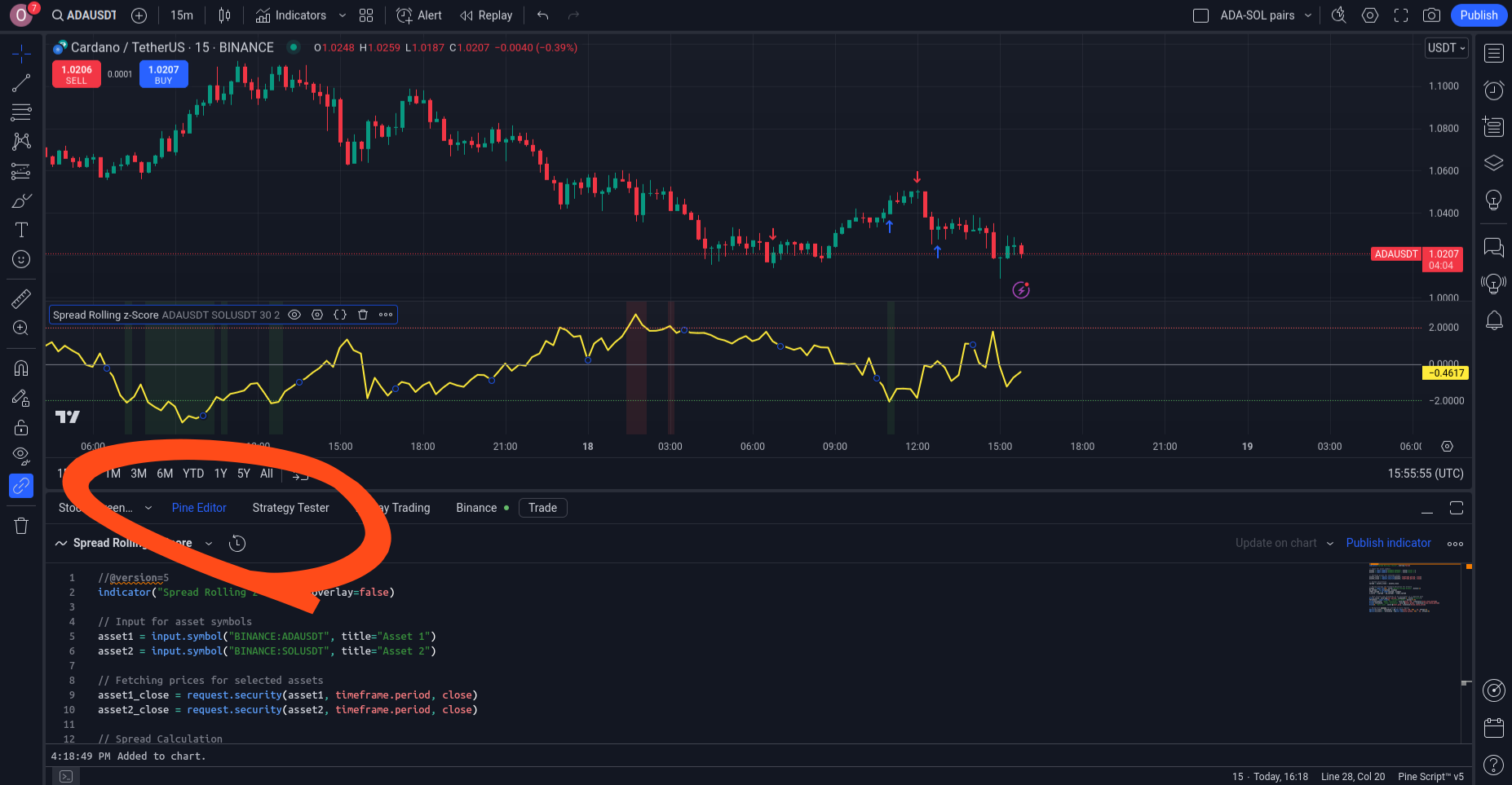Open forecasting and measurement tools
The height and width of the screenshot is (785, 1512).
(x=21, y=171)
